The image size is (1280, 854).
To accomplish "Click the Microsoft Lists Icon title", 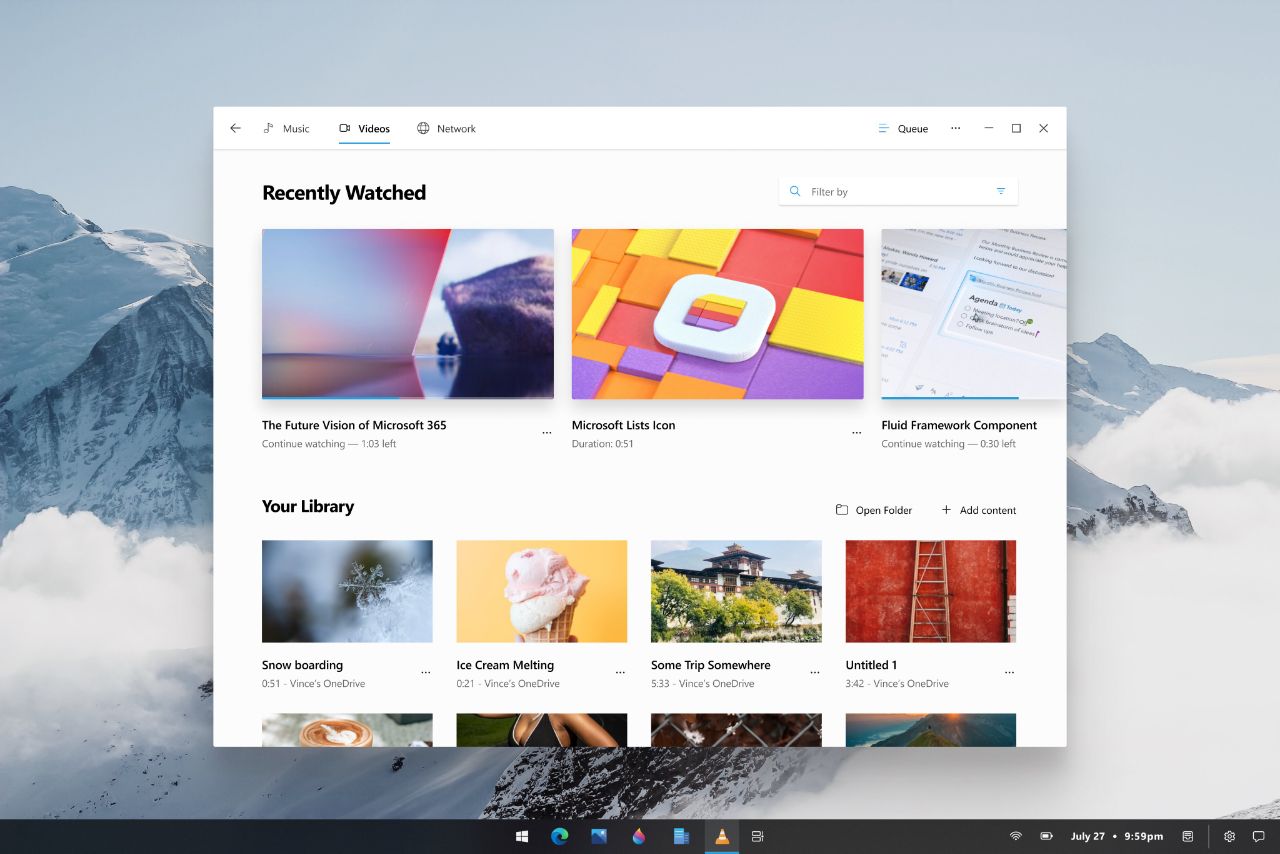I will pos(623,425).
